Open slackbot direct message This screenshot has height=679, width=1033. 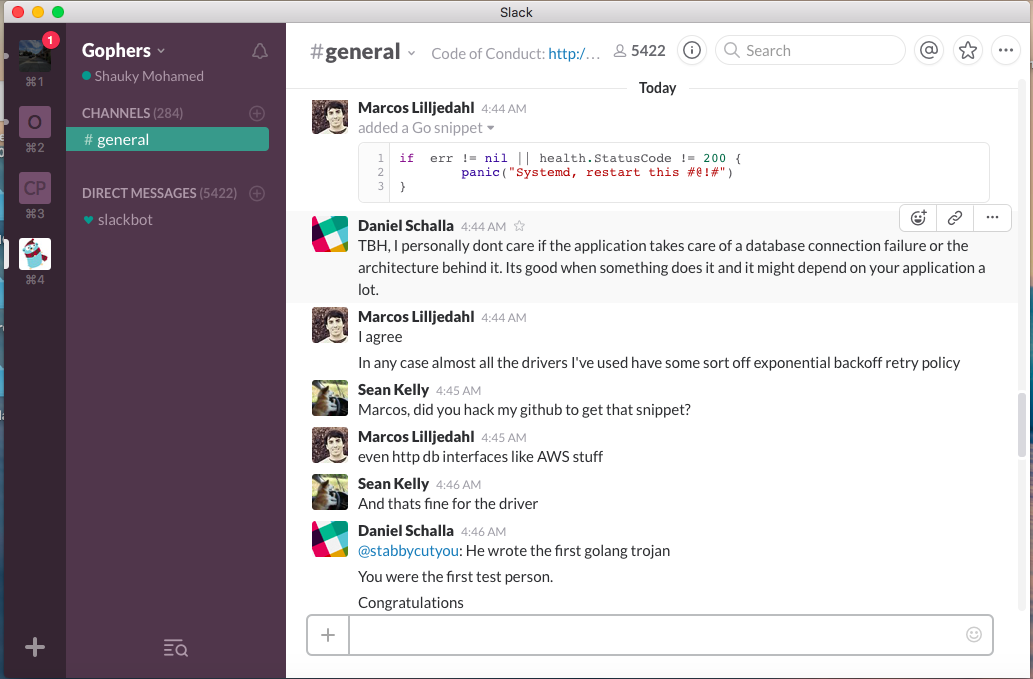pyautogui.click(x=125, y=219)
